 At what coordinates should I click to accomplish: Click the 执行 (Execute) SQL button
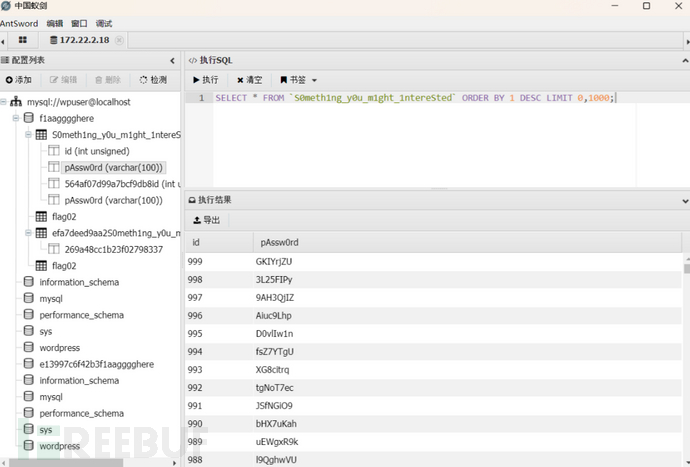[x=206, y=80]
